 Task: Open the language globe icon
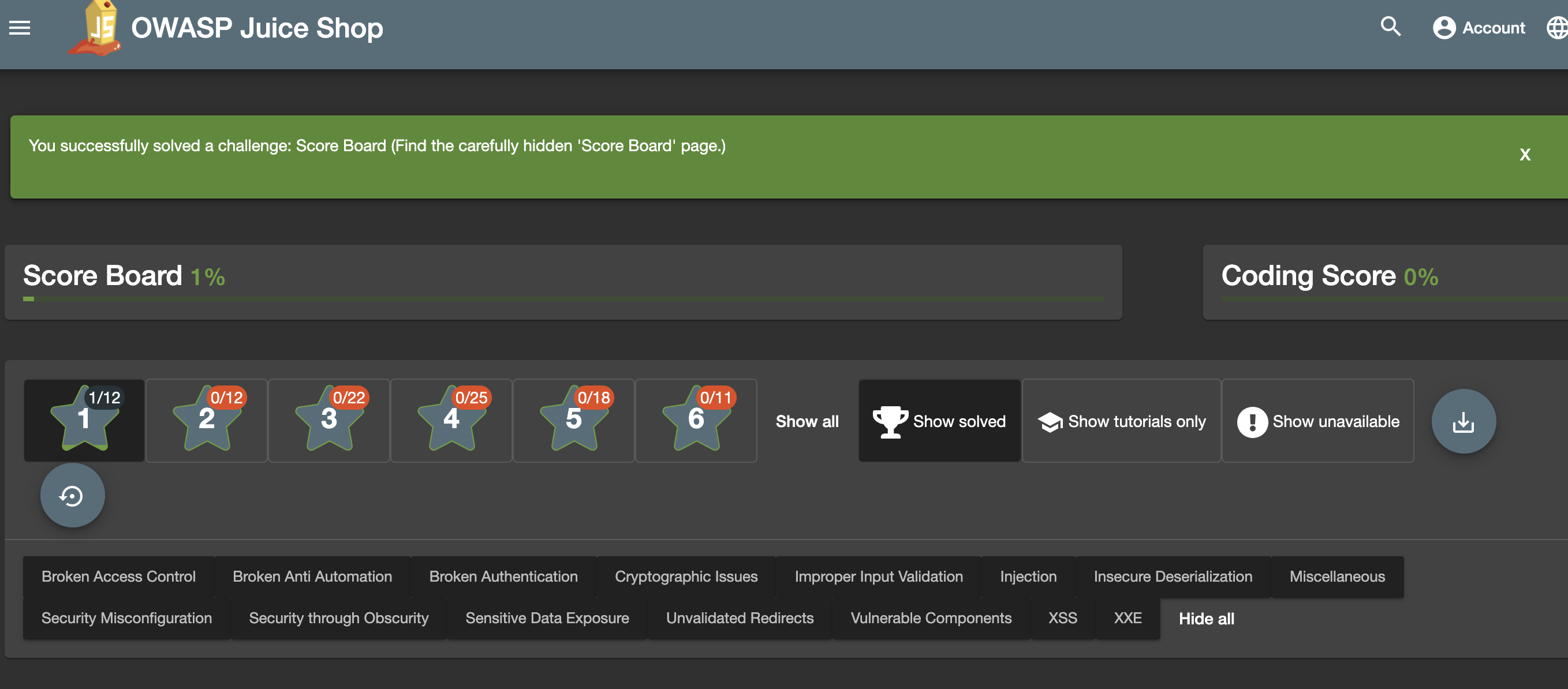pos(1556,28)
